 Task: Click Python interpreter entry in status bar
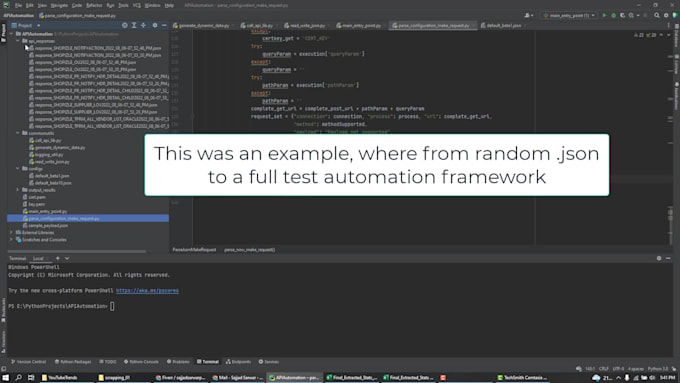point(658,369)
